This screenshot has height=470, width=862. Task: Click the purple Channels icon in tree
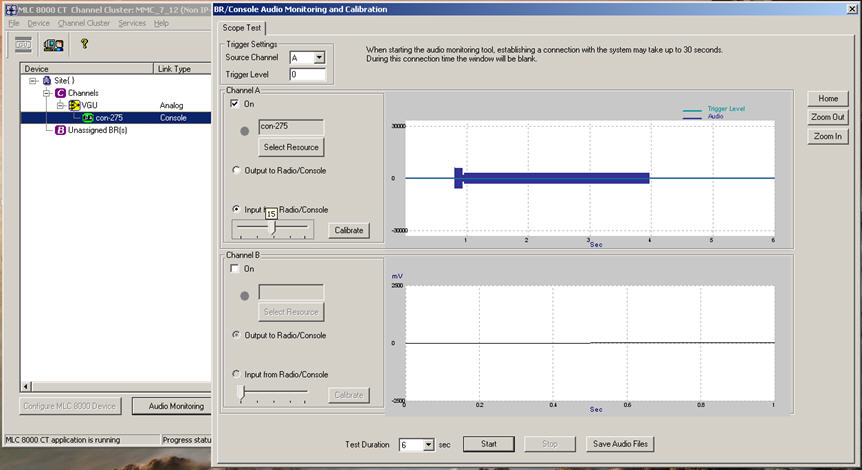click(60, 93)
